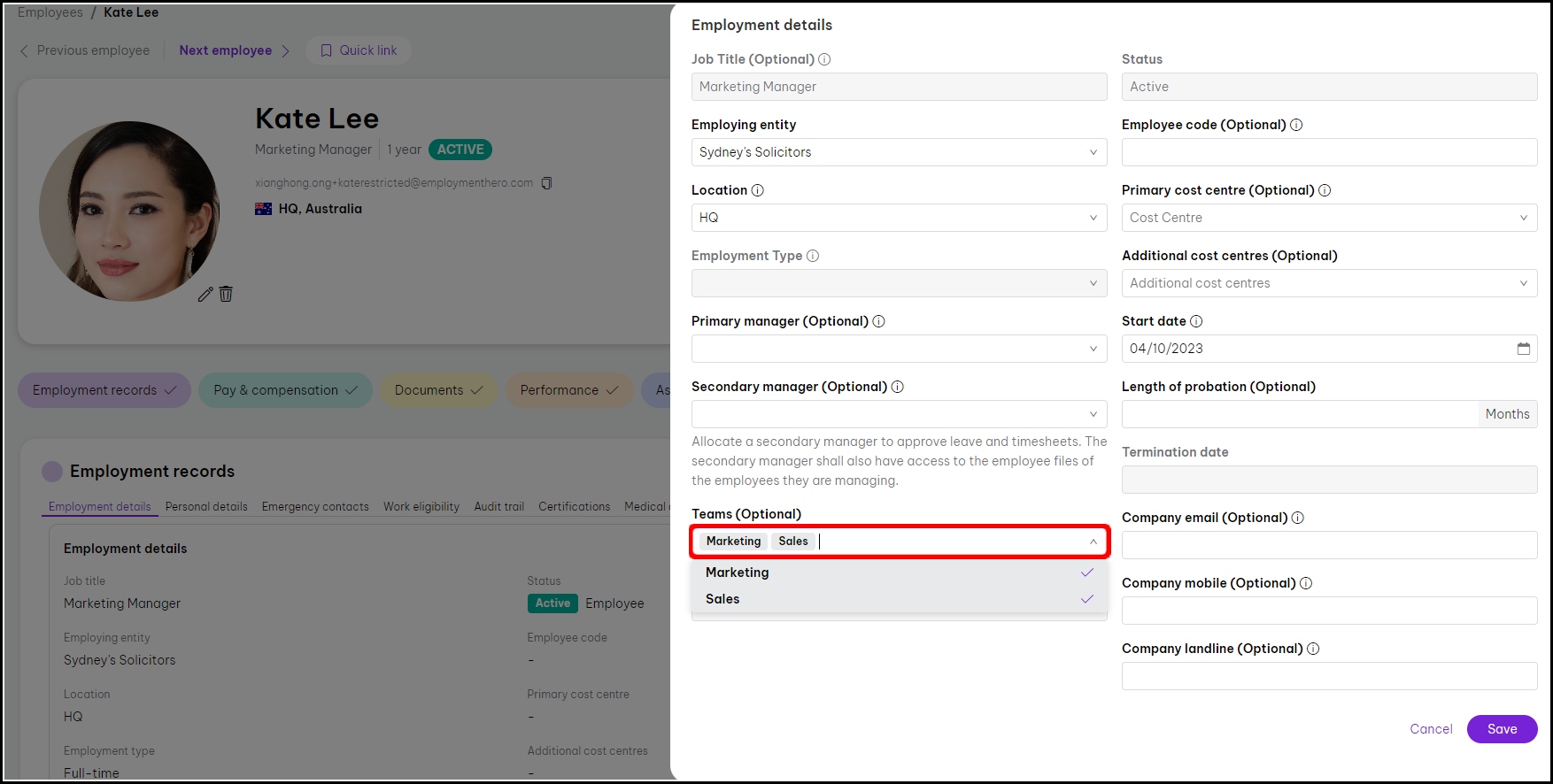Open the Pay & compensation menu

(285, 390)
